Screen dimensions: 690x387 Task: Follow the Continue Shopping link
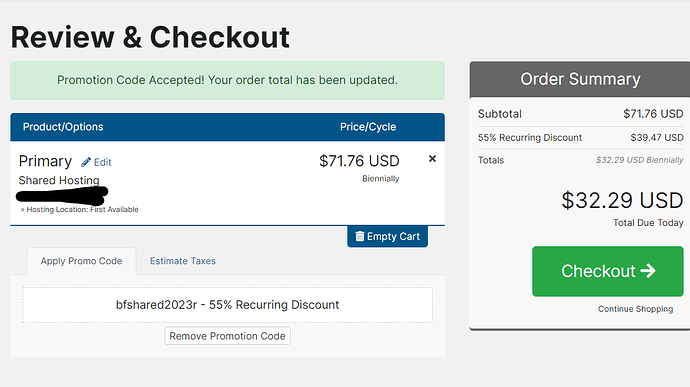click(635, 309)
